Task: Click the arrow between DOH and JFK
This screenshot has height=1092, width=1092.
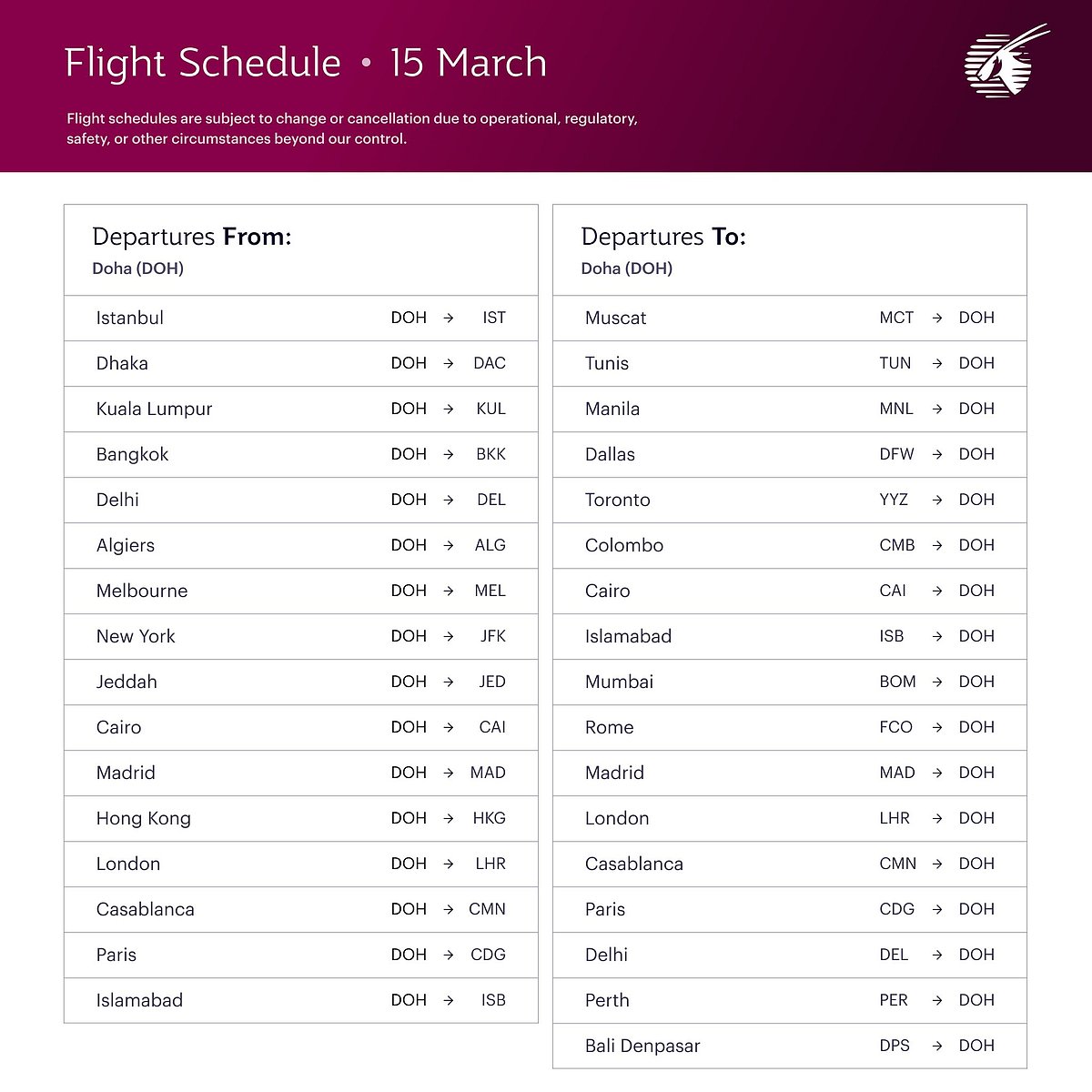Action: (448, 636)
